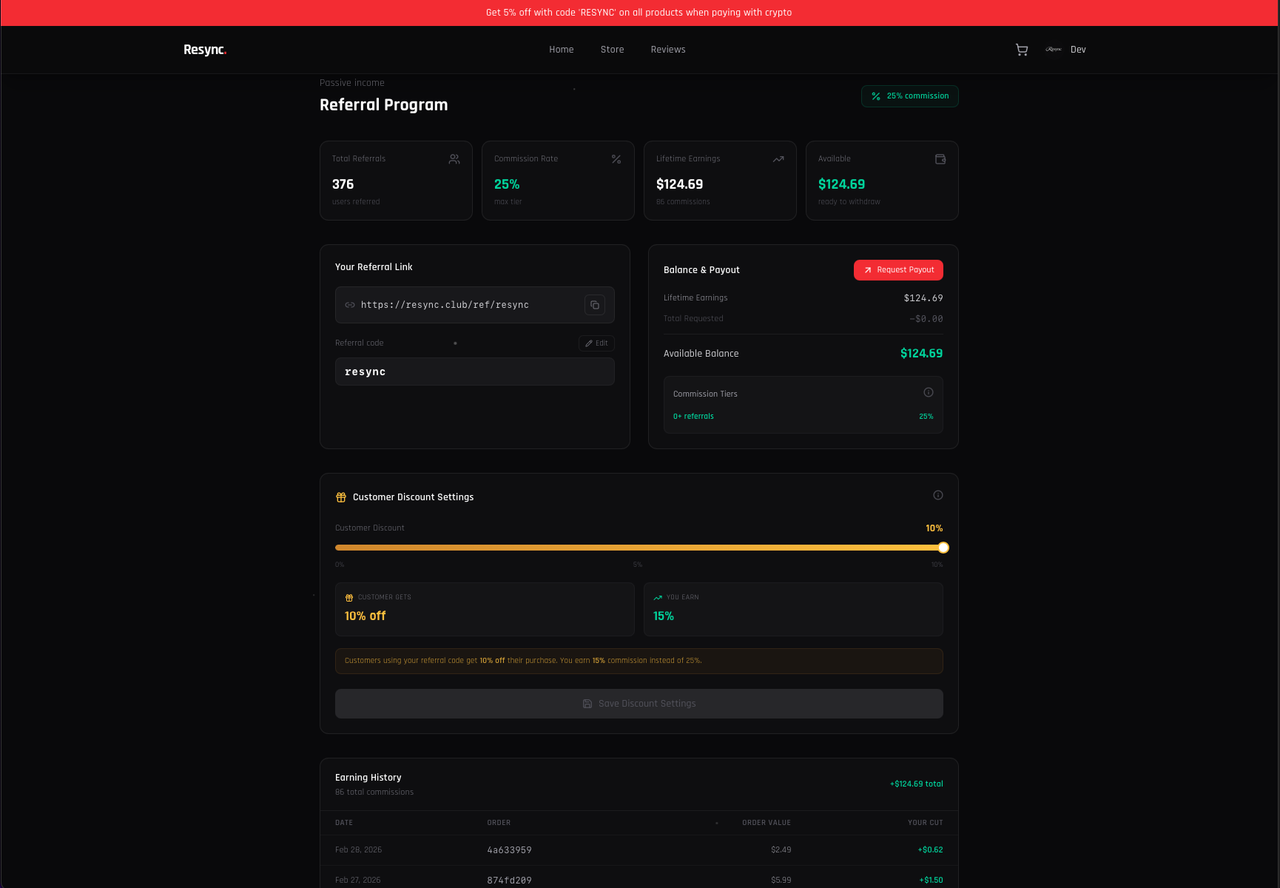This screenshot has height=888, width=1280.
Task: Click the customer discount slider handle
Action: tap(942, 547)
